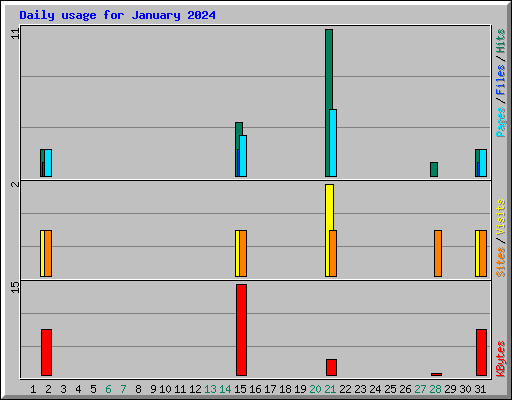Click the 'KBytes' legend label

tap(501, 359)
